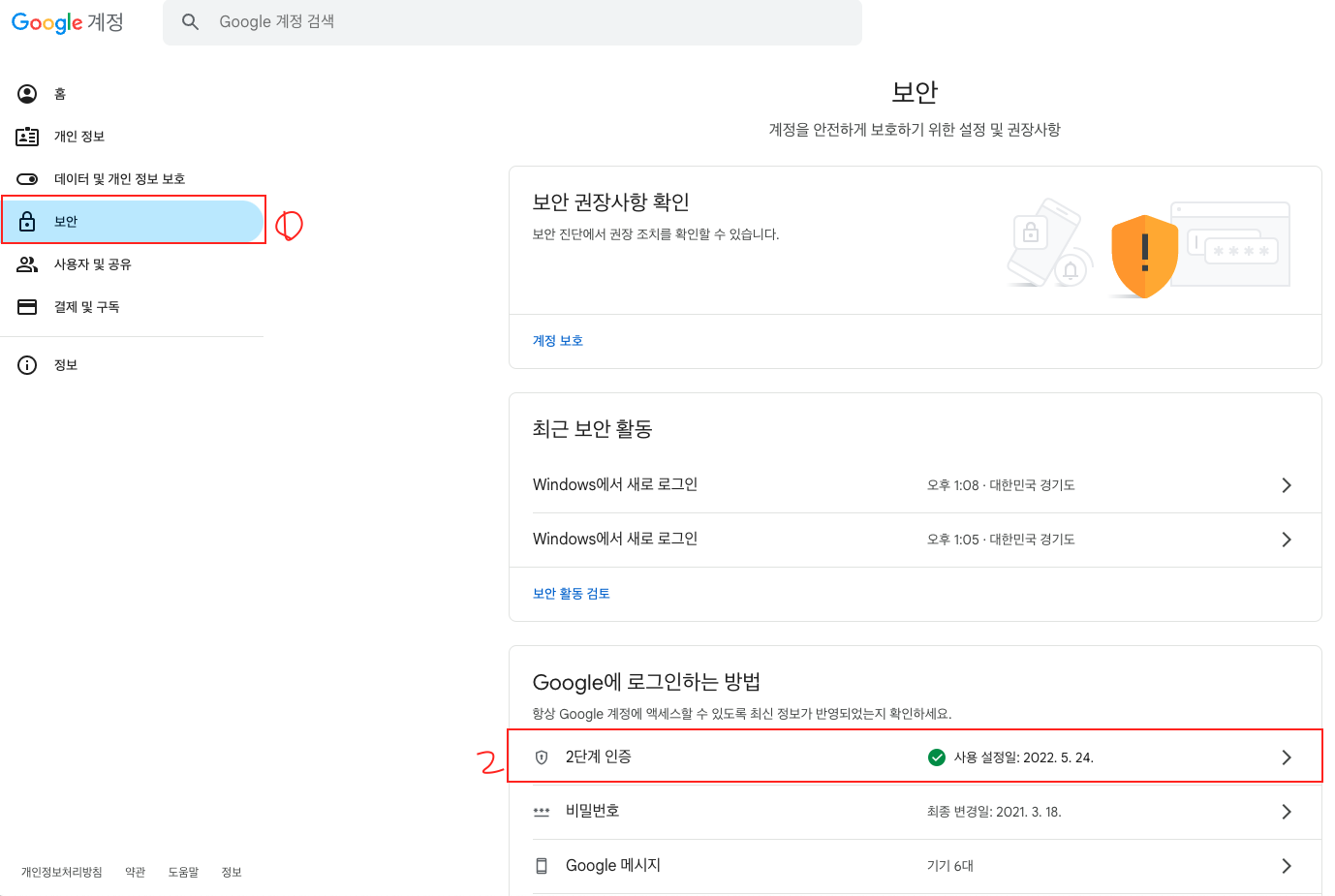Image resolution: width=1335 pixels, height=896 pixels.
Task: Click 최종 변경일: 2021. 3. 18. text
Action: (x=994, y=812)
